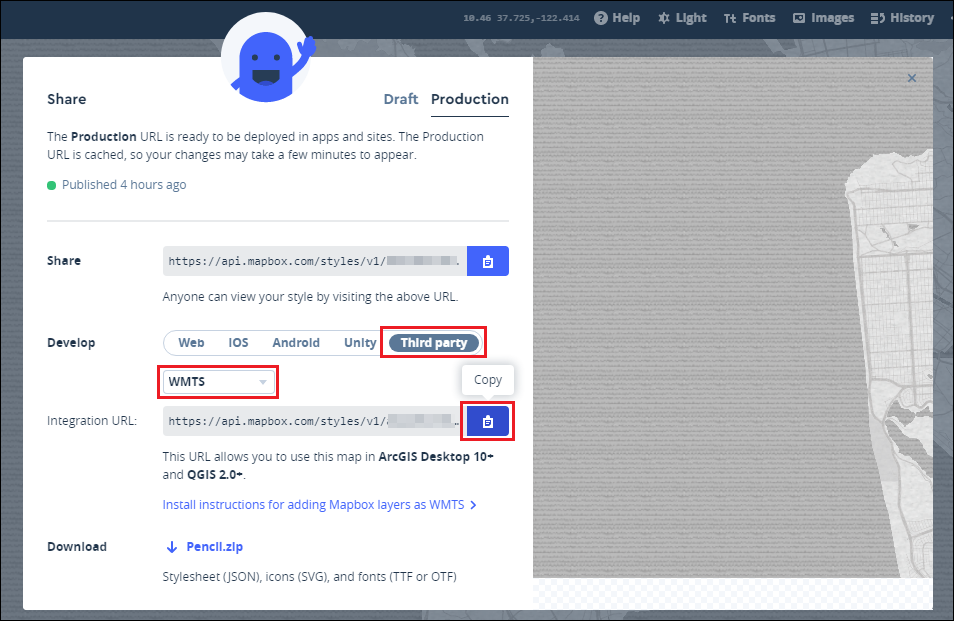
Task: Click the chevron after the WMTS instructions link
Action: [x=473, y=505]
